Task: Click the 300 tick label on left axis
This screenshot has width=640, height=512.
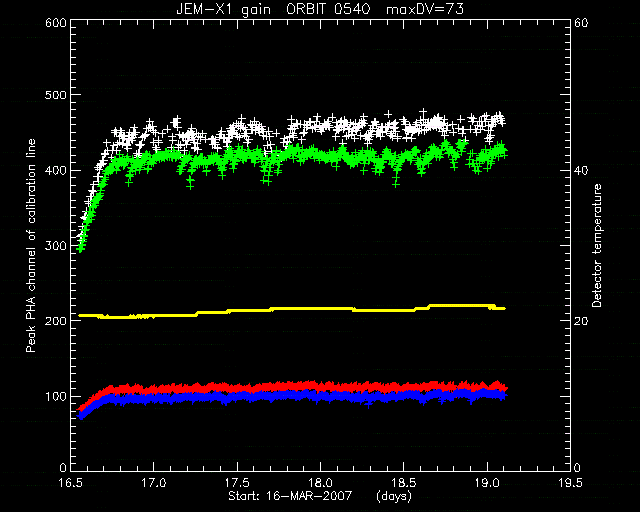Action: point(56,245)
